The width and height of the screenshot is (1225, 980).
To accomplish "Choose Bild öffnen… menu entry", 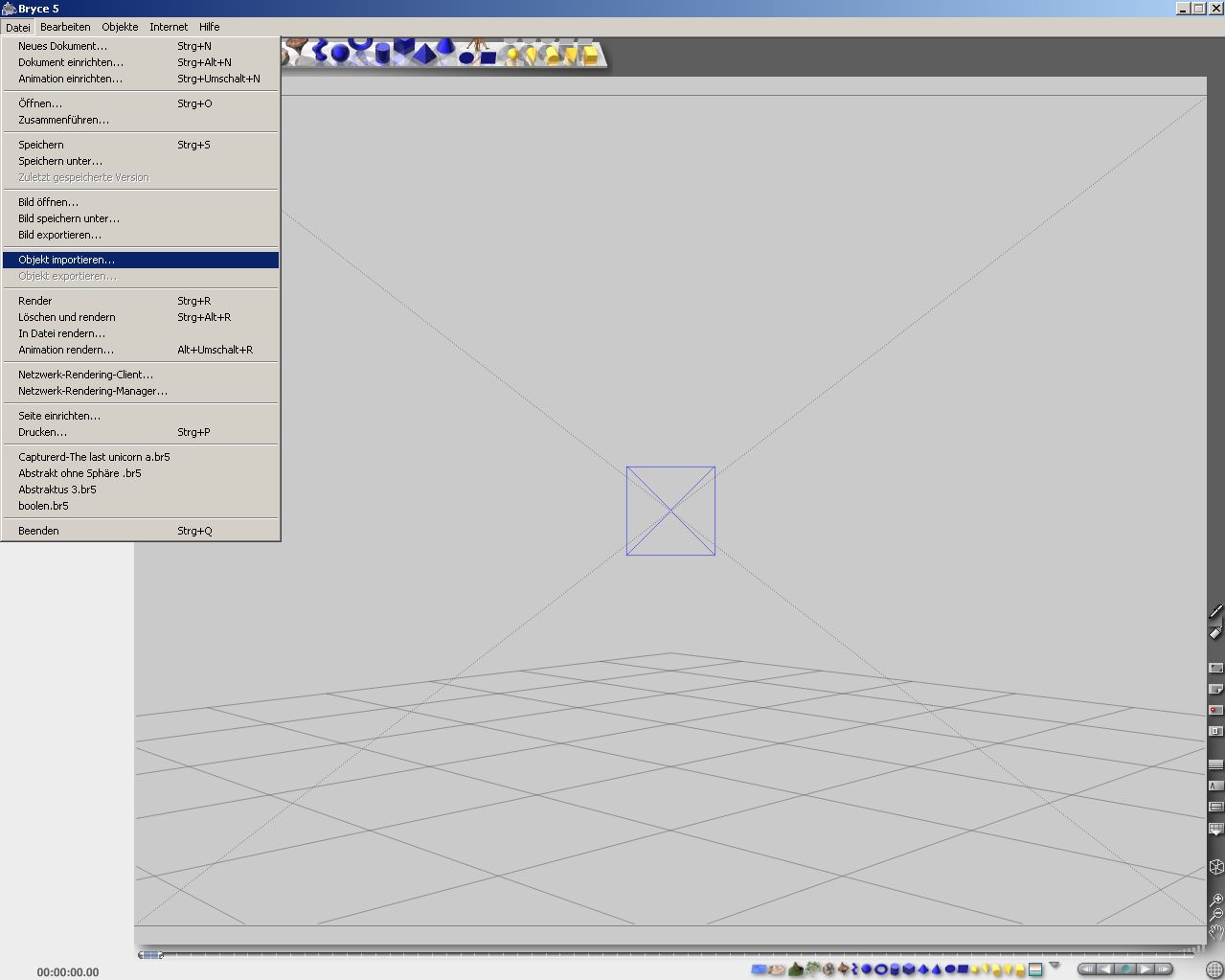I will [141, 202].
